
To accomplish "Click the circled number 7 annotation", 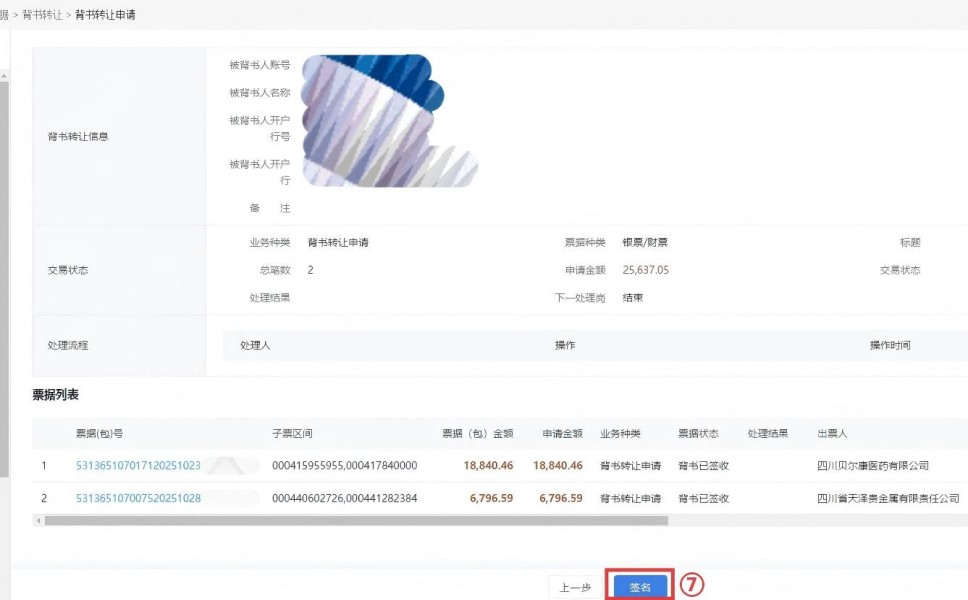I will tap(692, 586).
